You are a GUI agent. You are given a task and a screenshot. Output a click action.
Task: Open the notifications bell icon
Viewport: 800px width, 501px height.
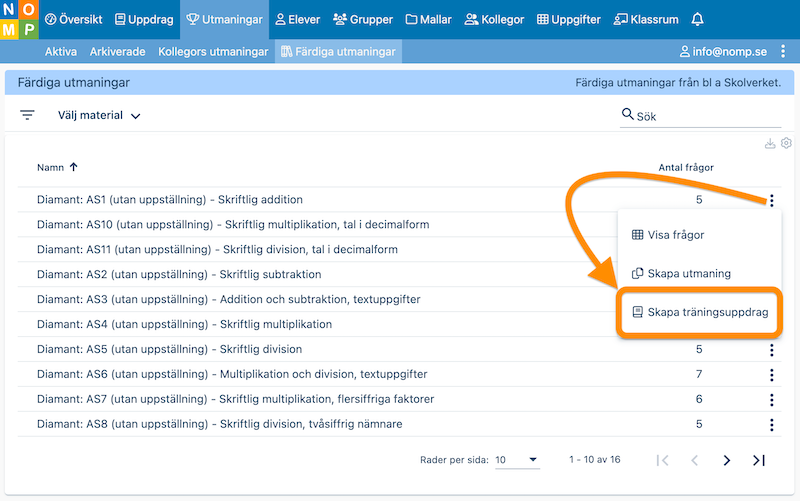coord(697,19)
